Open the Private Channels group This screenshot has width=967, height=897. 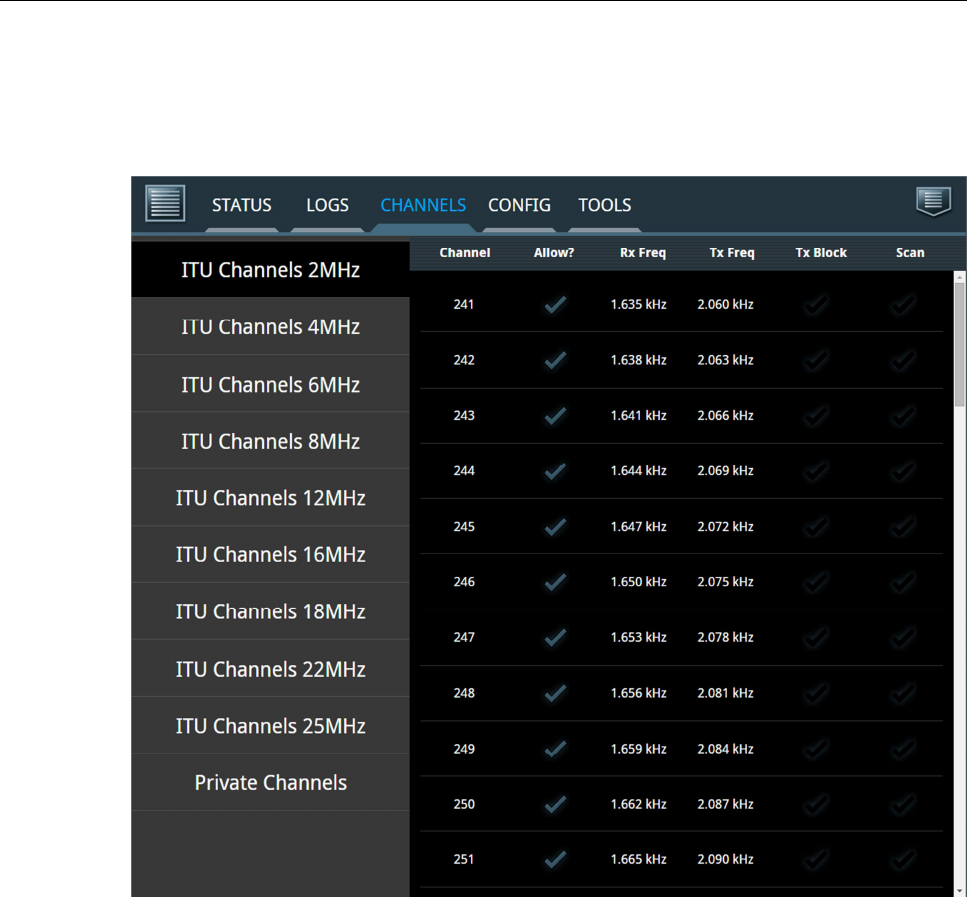pyautogui.click(x=270, y=782)
